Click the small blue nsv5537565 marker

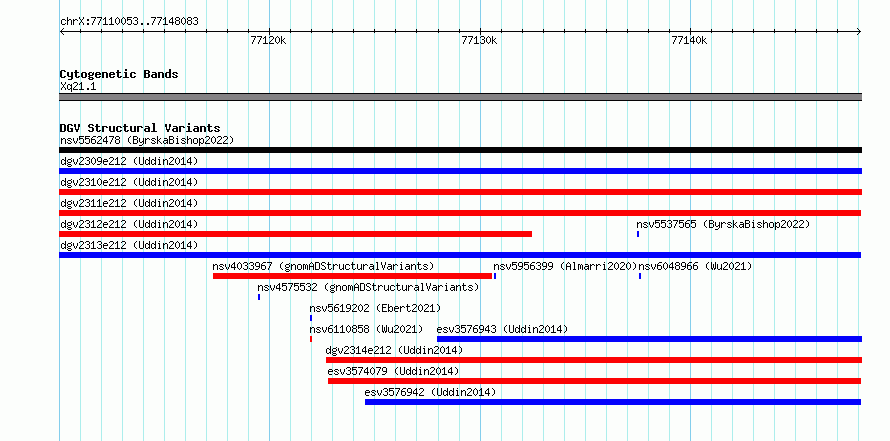[638, 234]
